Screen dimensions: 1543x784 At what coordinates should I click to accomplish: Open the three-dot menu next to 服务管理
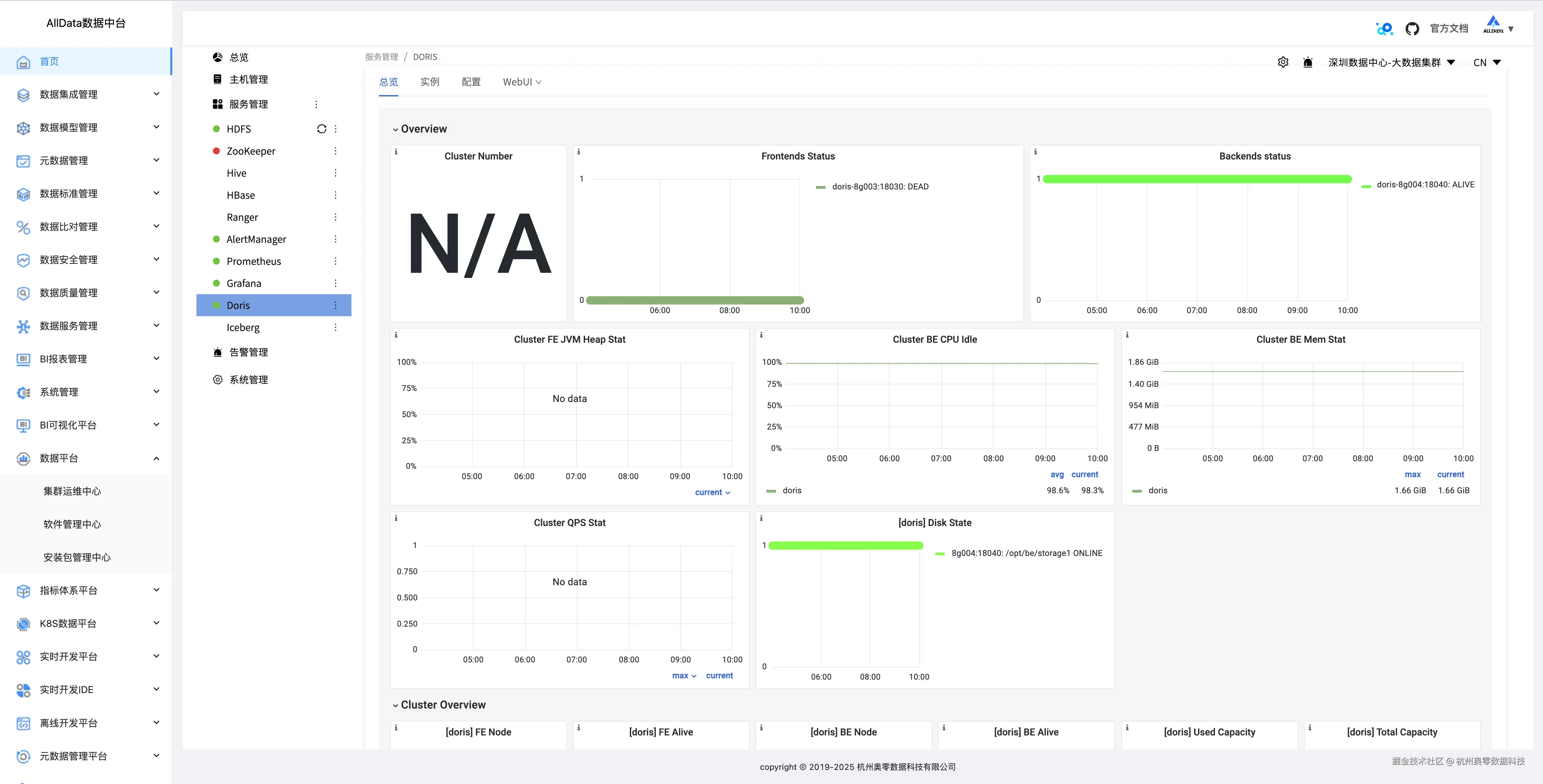(316, 104)
